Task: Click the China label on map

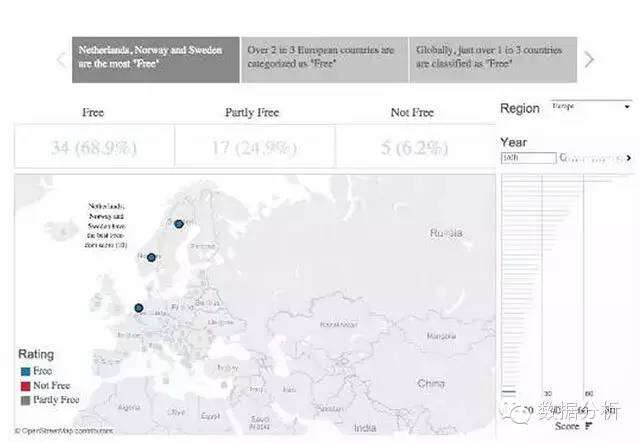Action: pos(431,383)
